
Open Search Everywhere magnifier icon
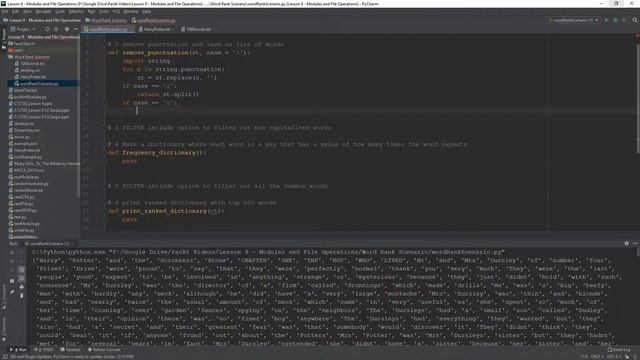click(x=635, y=20)
